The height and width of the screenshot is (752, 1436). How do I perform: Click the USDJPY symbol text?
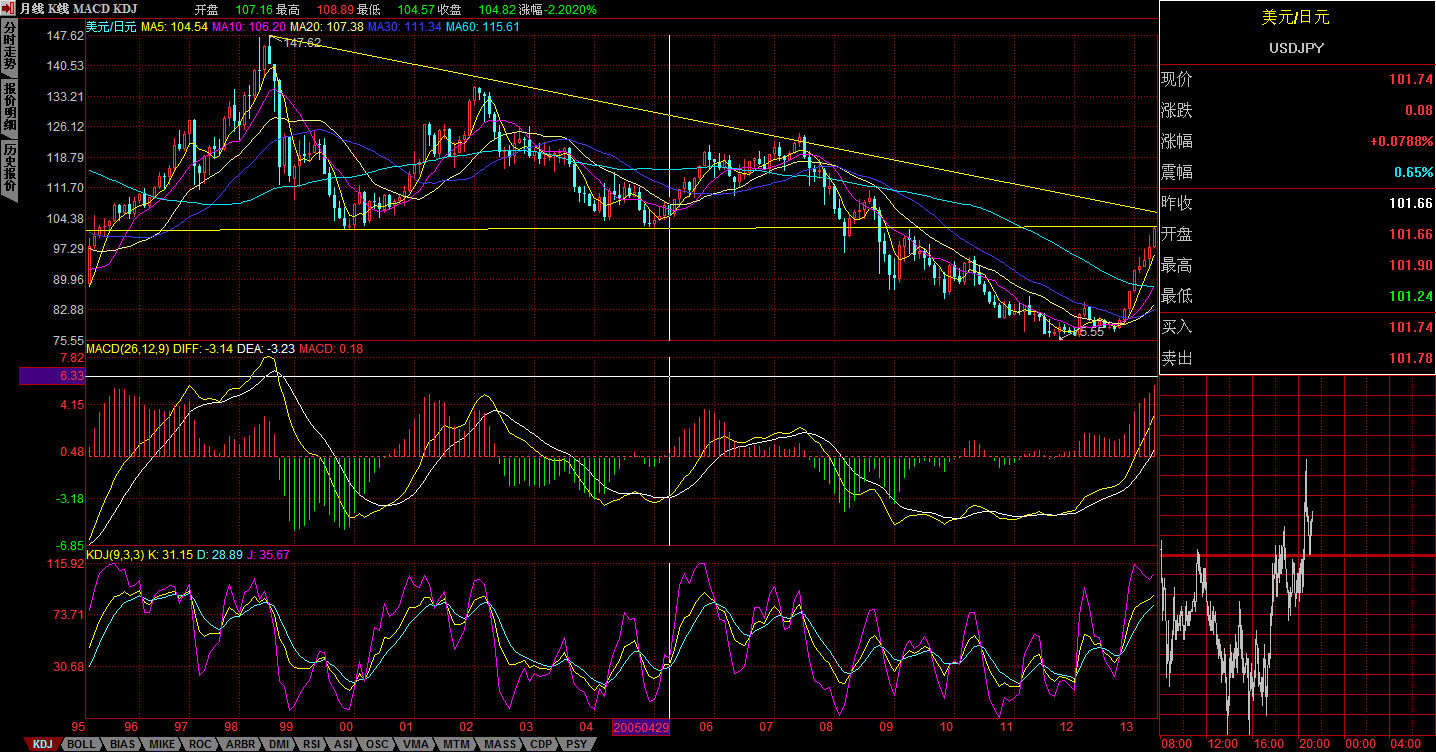tap(1297, 47)
